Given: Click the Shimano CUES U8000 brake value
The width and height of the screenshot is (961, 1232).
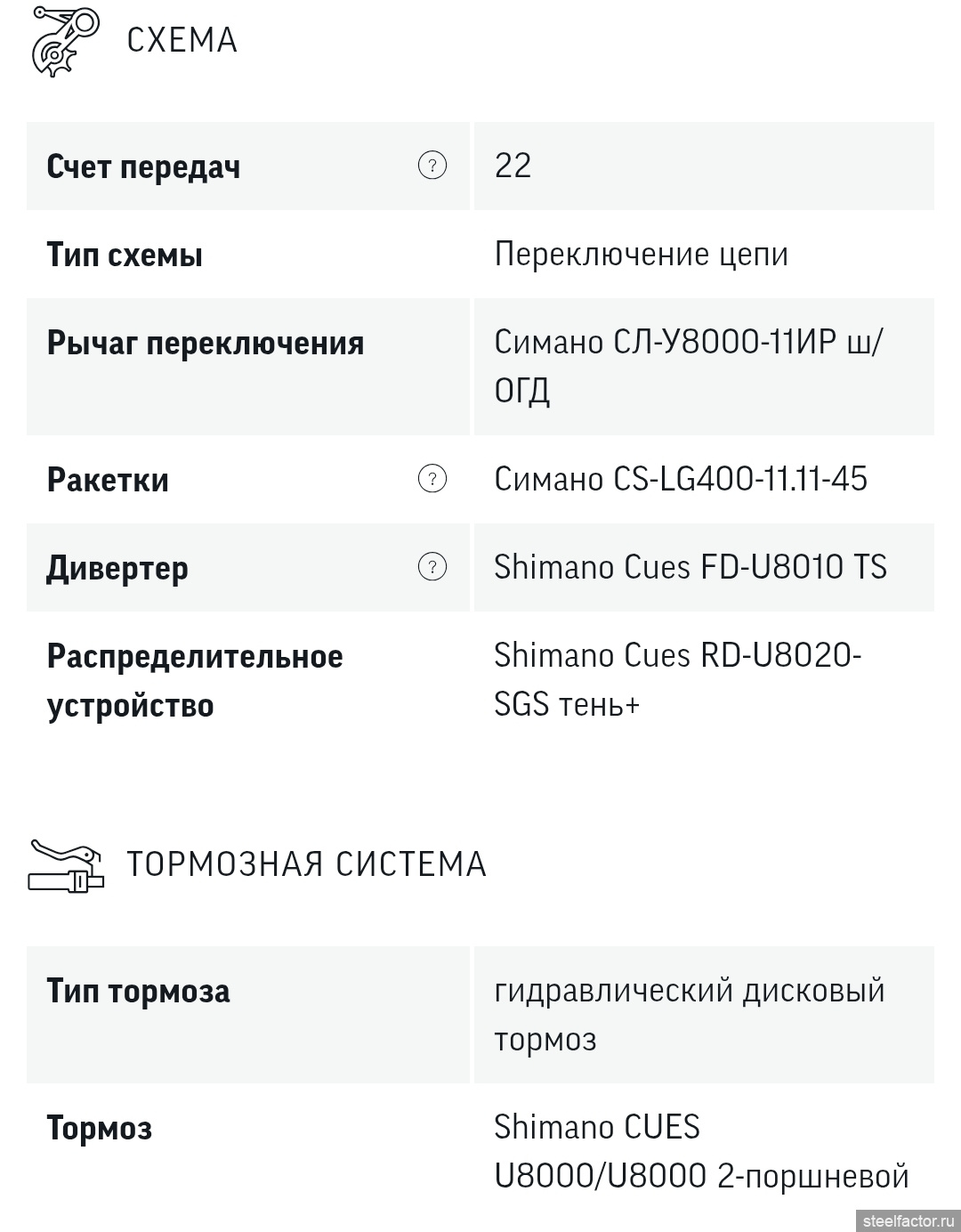Looking at the screenshot, I should coord(701,1151).
